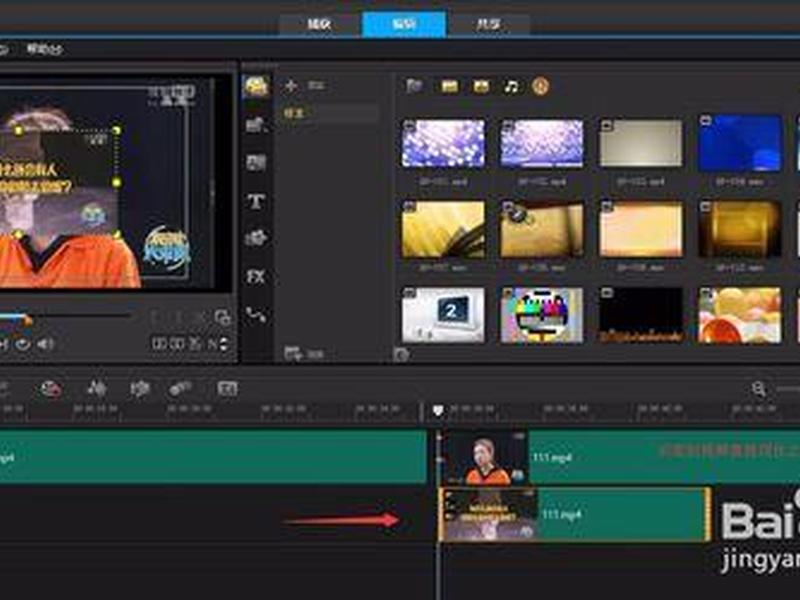
Task: Click the preview scrubber playhead
Action: click(28, 320)
